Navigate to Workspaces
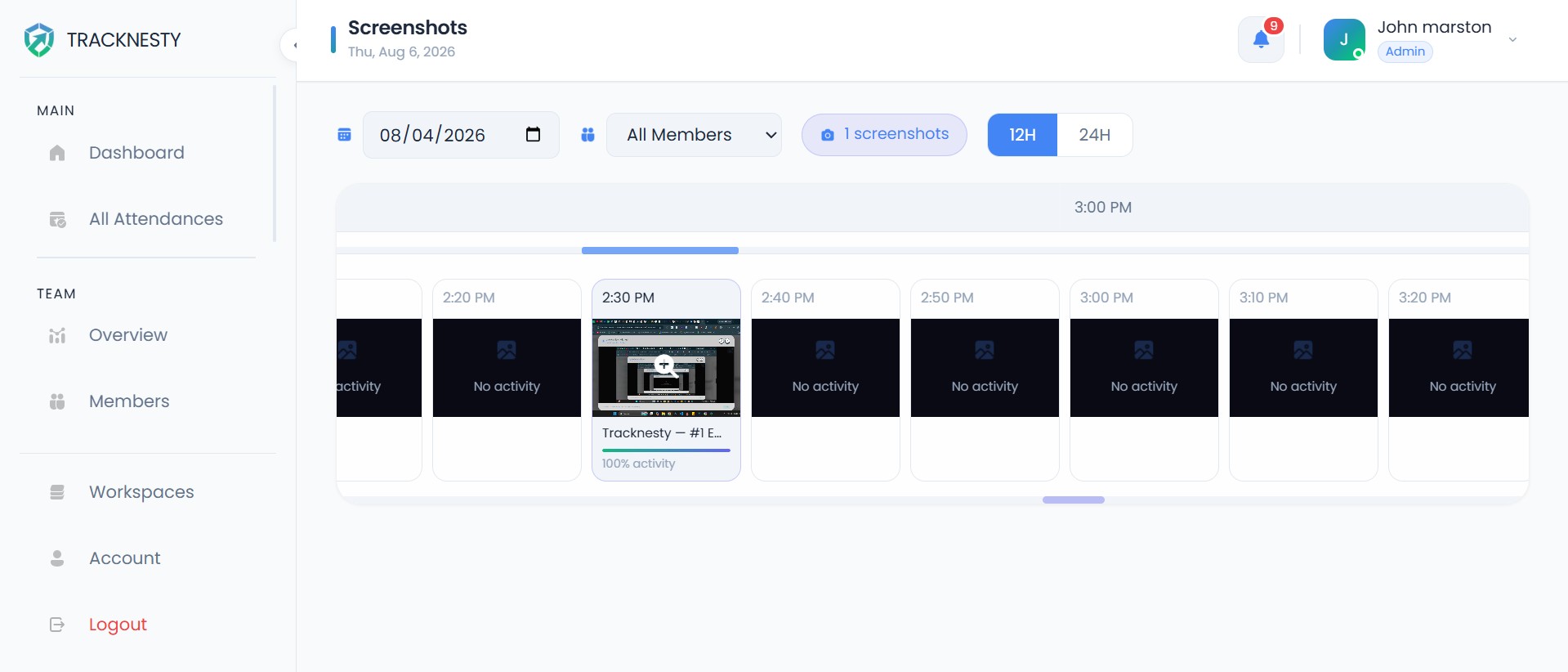The image size is (1568, 672). point(141,492)
